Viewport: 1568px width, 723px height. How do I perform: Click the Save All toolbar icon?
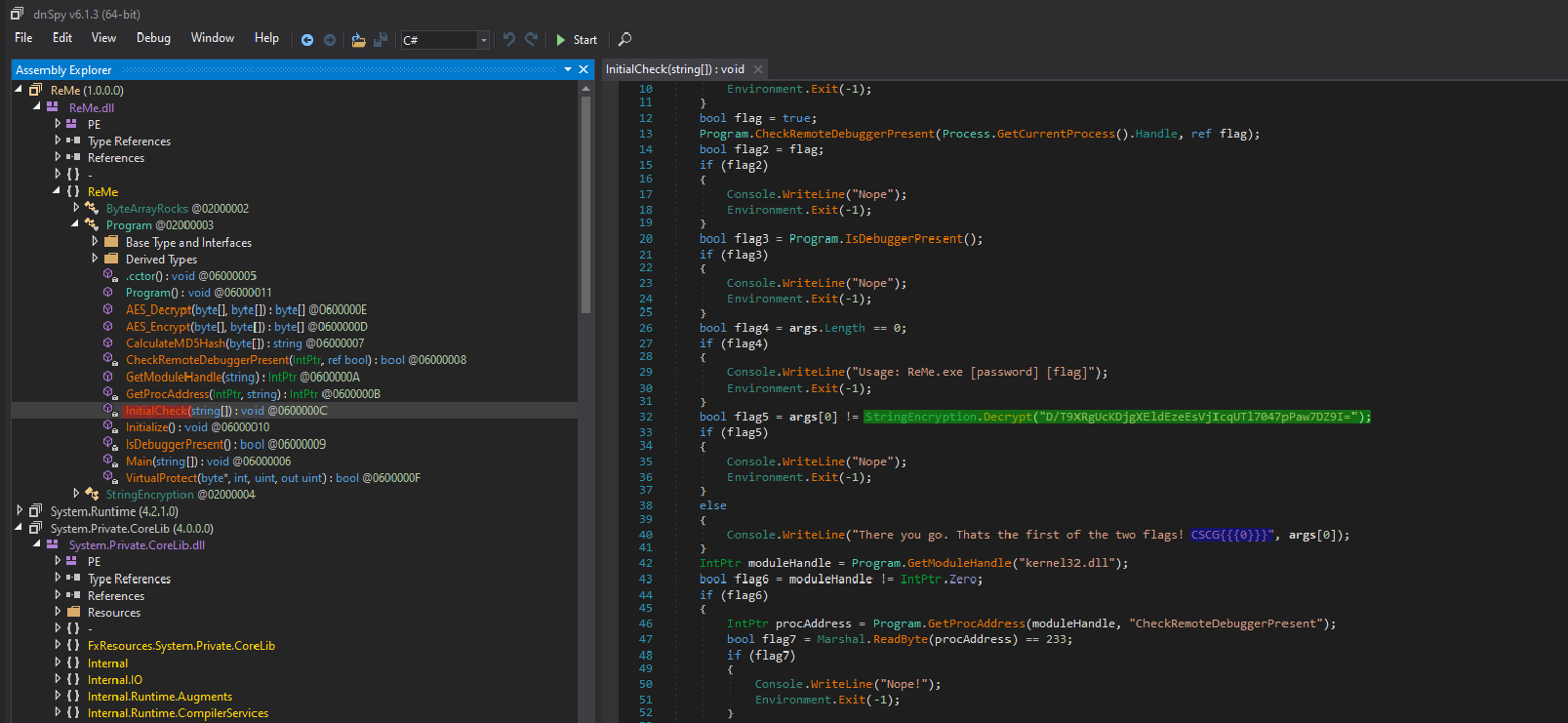click(381, 40)
